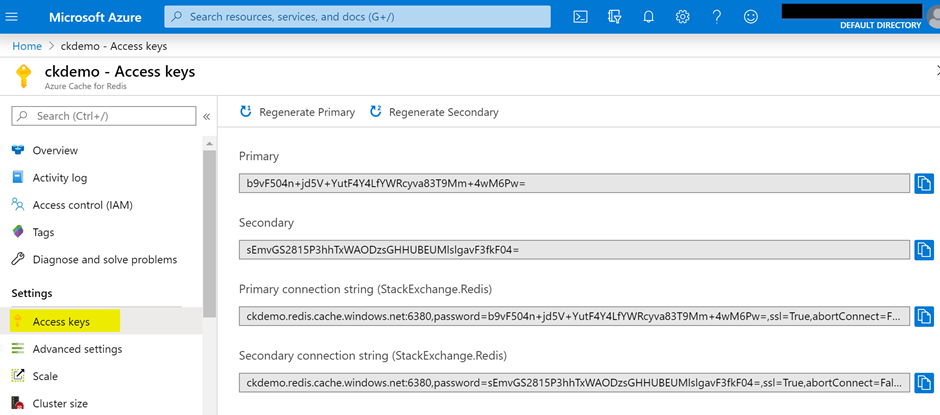This screenshot has height=415, width=940.
Task: Open the hamburger portal menu
Action: pos(11,17)
